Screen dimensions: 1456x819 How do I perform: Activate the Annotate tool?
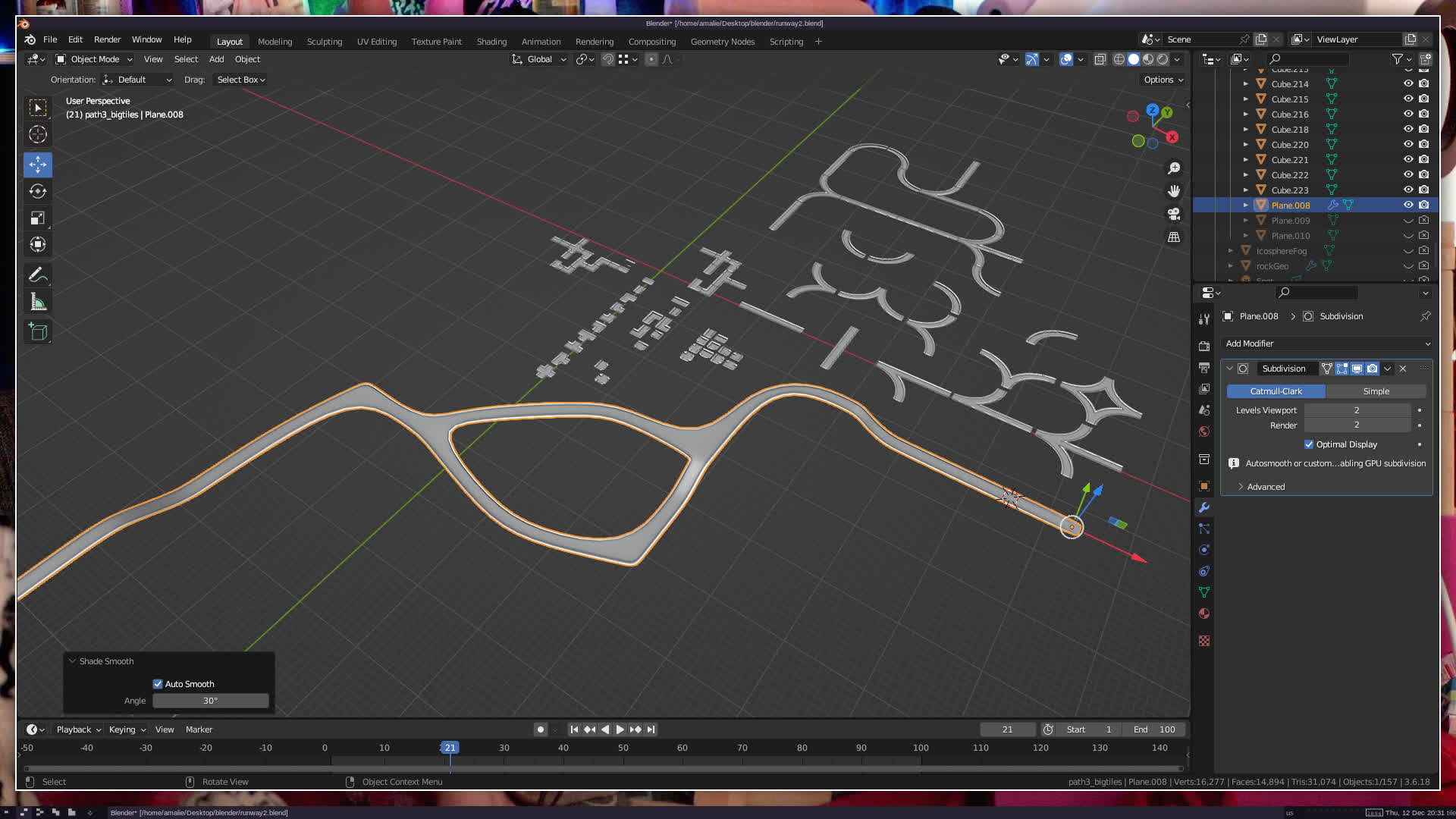pos(38,275)
